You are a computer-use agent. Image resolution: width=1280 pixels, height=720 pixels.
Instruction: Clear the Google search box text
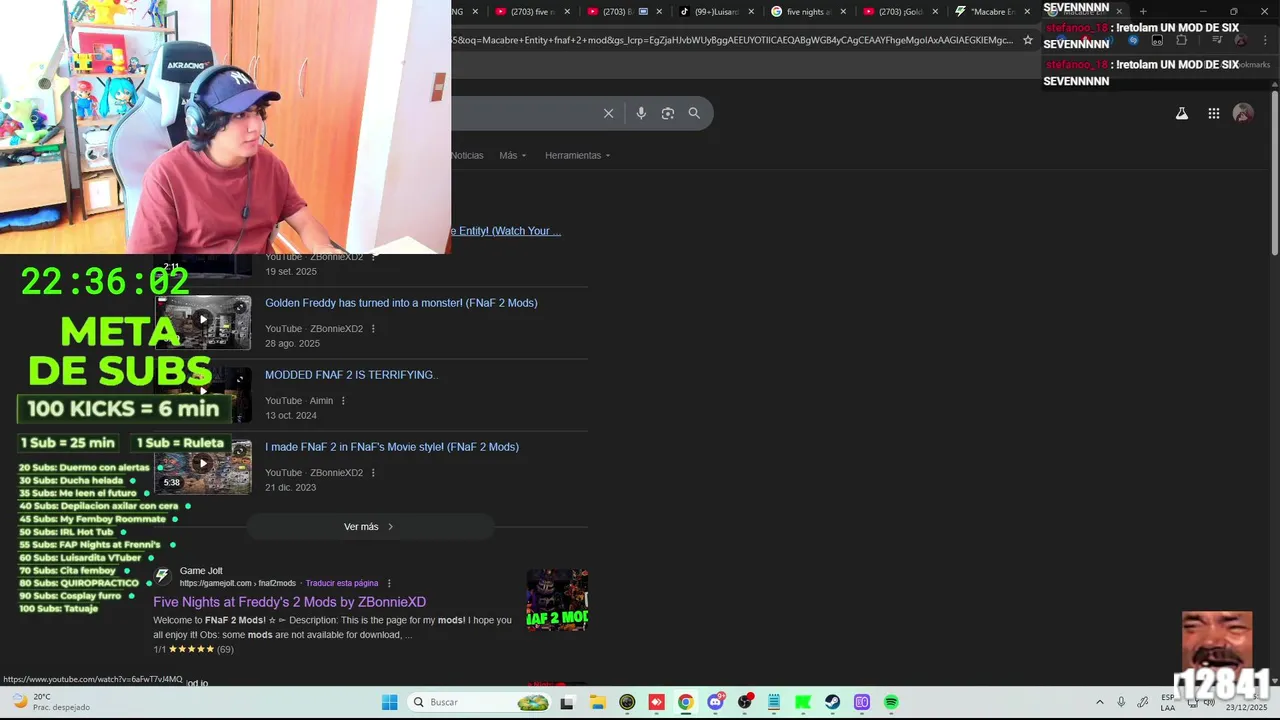click(608, 113)
